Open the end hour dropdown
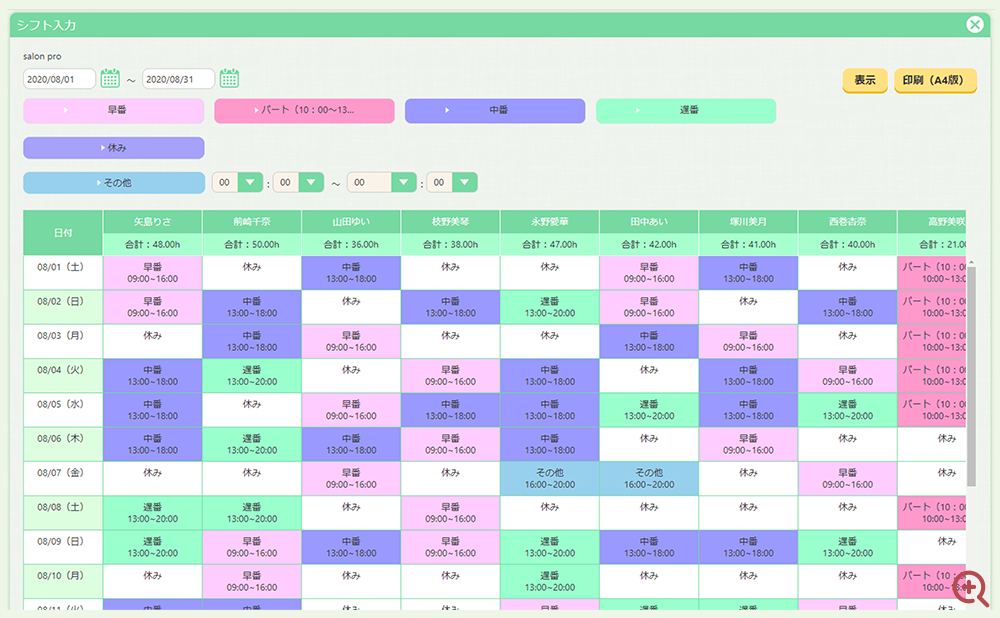 point(404,182)
